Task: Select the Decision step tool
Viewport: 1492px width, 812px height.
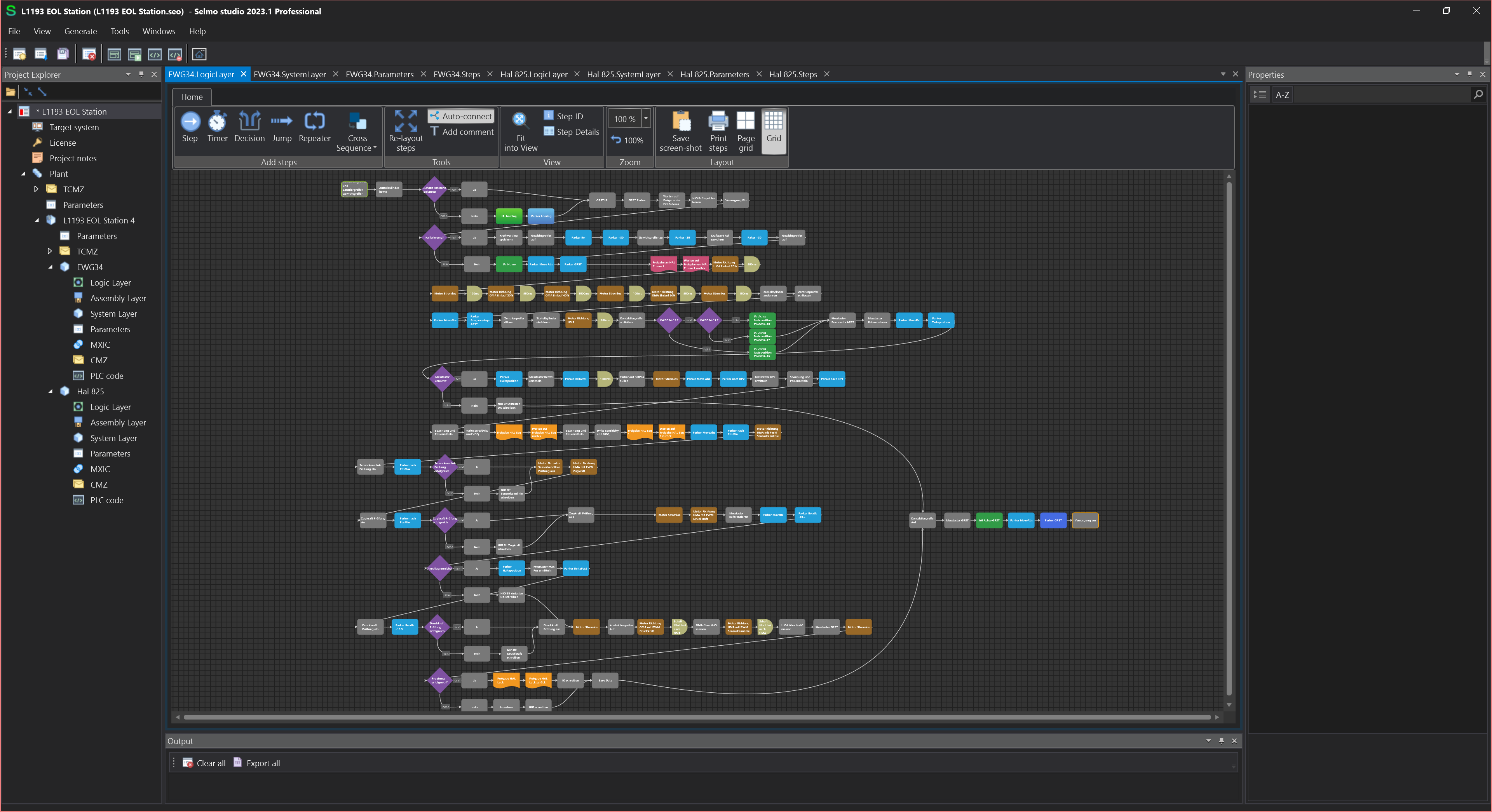Action: coord(249,127)
